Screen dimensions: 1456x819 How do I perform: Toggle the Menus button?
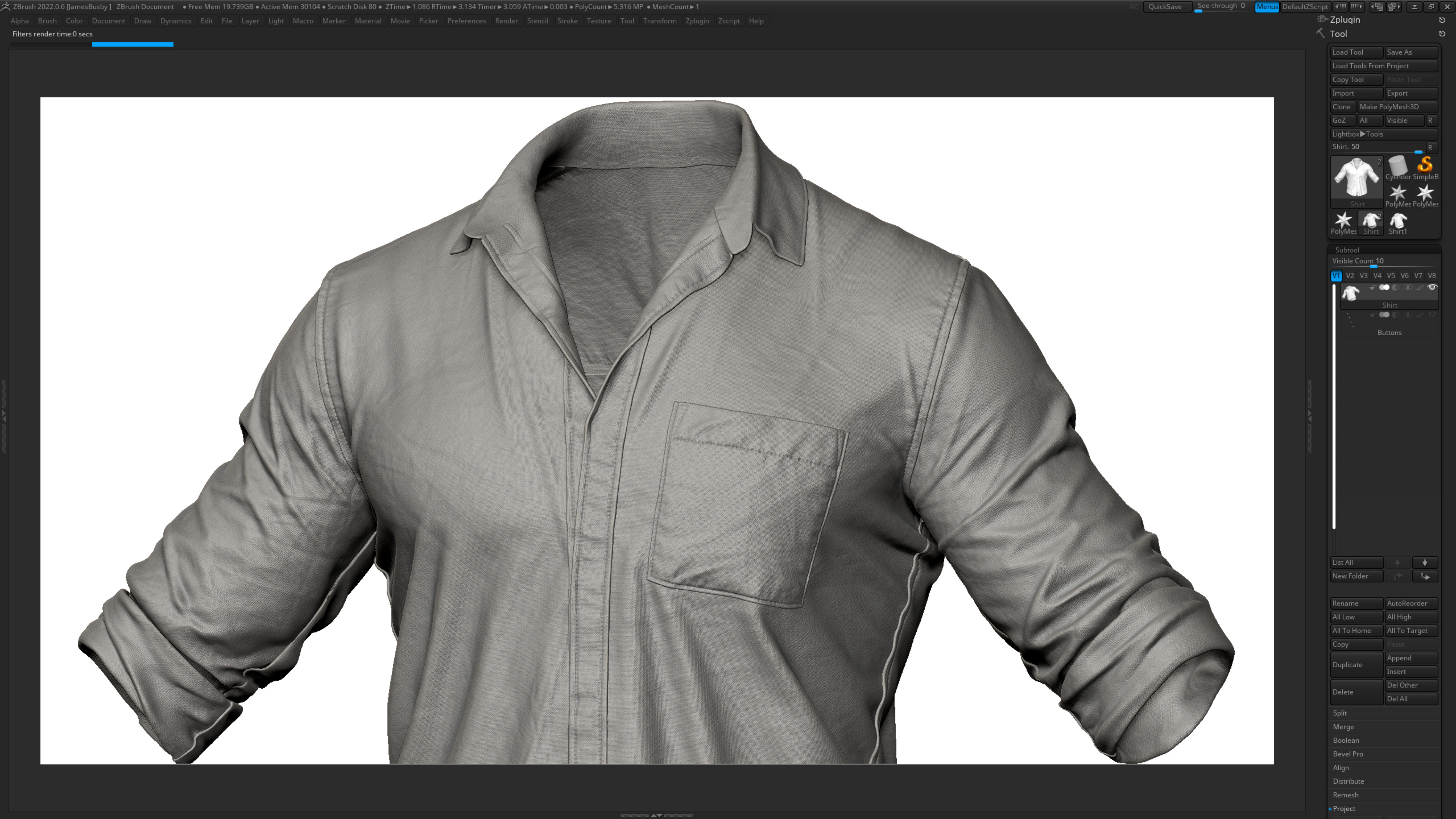point(1267,7)
